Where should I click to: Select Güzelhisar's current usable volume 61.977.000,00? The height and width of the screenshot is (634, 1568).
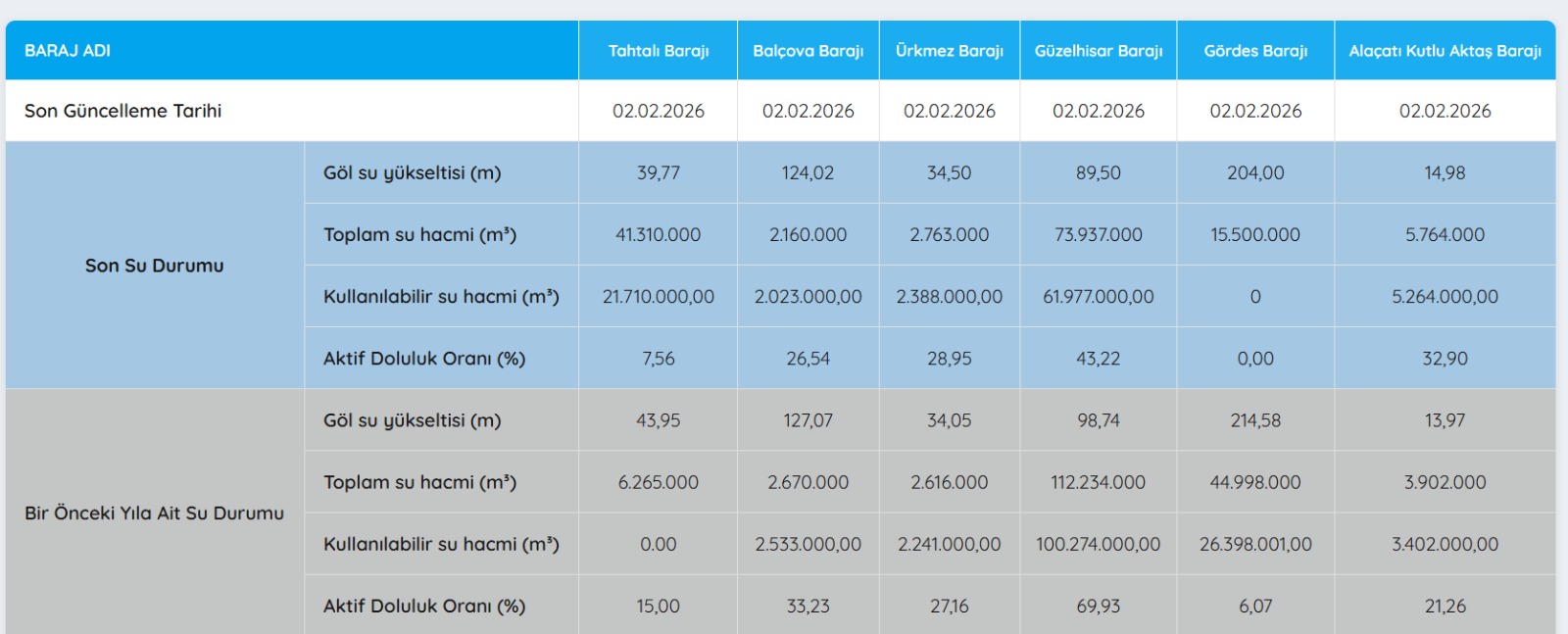point(1098,297)
